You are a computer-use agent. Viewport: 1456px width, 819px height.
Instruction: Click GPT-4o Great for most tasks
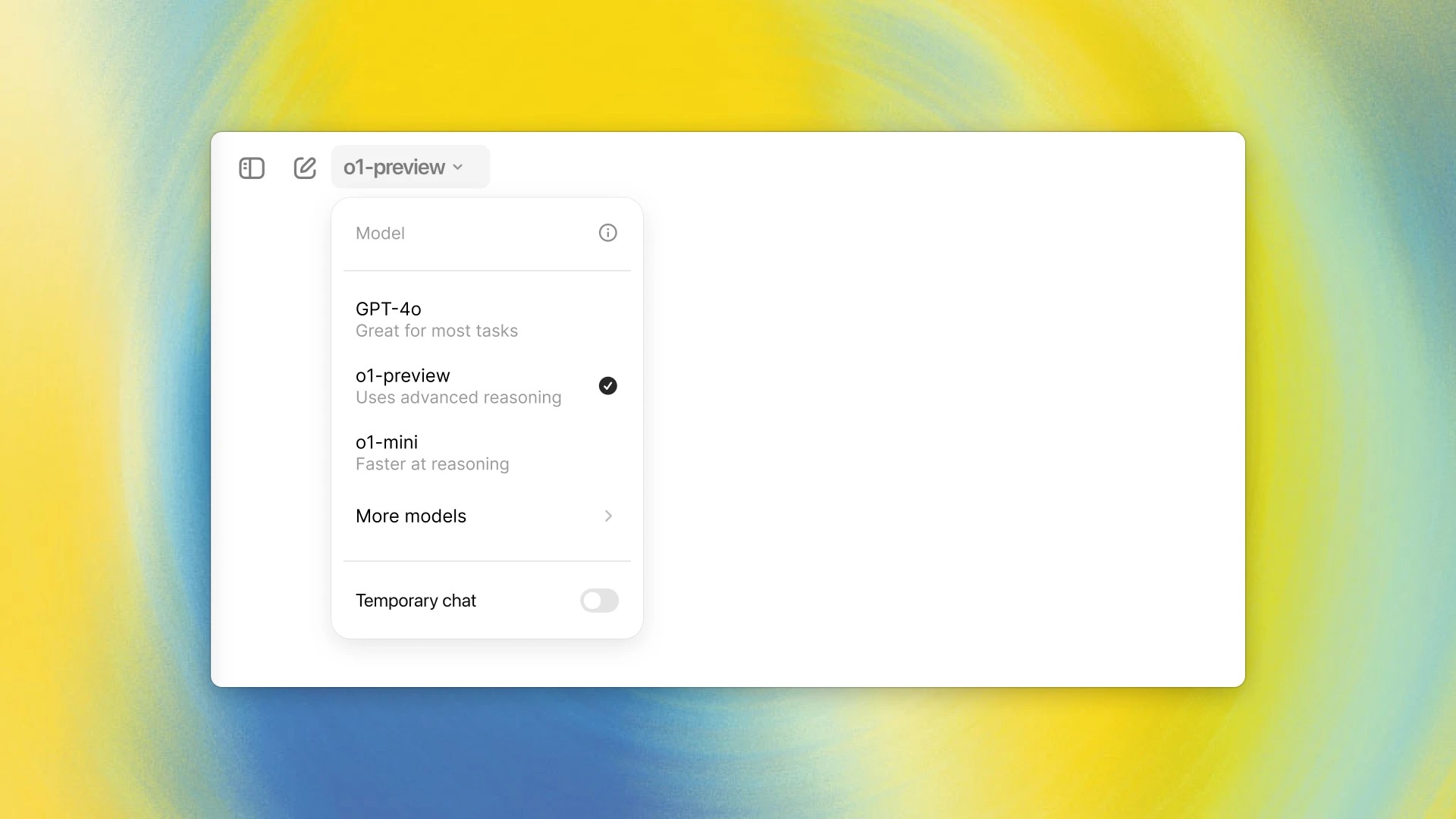(487, 319)
